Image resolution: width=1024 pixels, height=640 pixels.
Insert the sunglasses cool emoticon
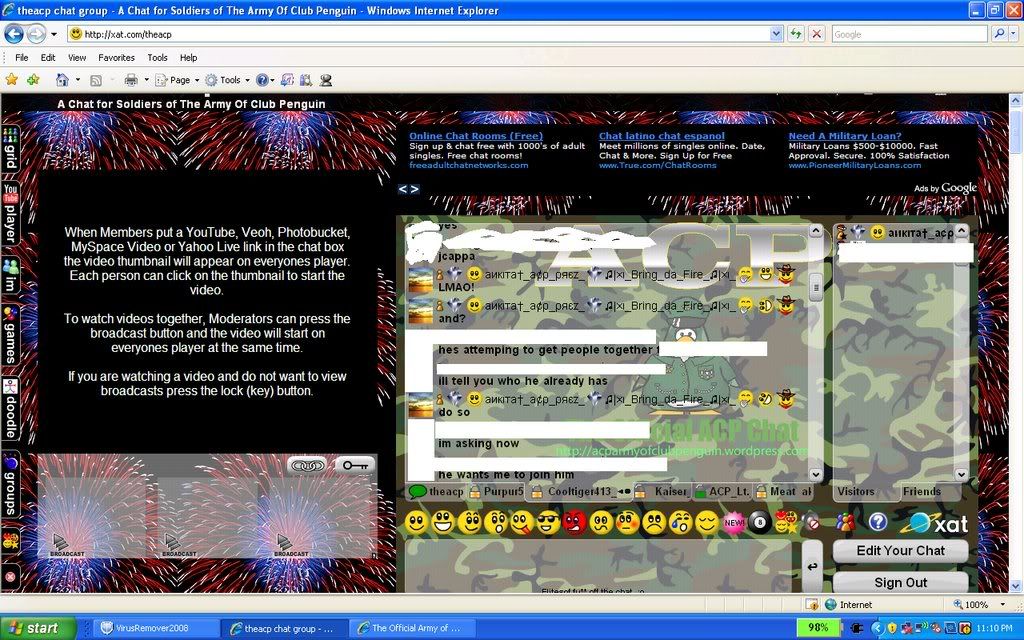[549, 522]
